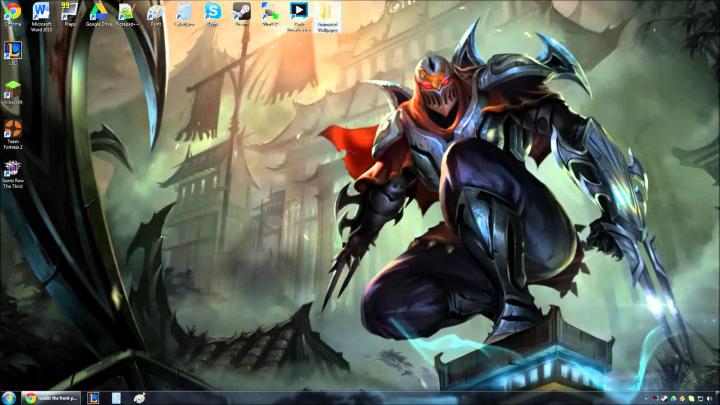Select the desktop shortcut with play-arrow icon
The width and height of the screenshot is (720, 405).
(x=299, y=17)
